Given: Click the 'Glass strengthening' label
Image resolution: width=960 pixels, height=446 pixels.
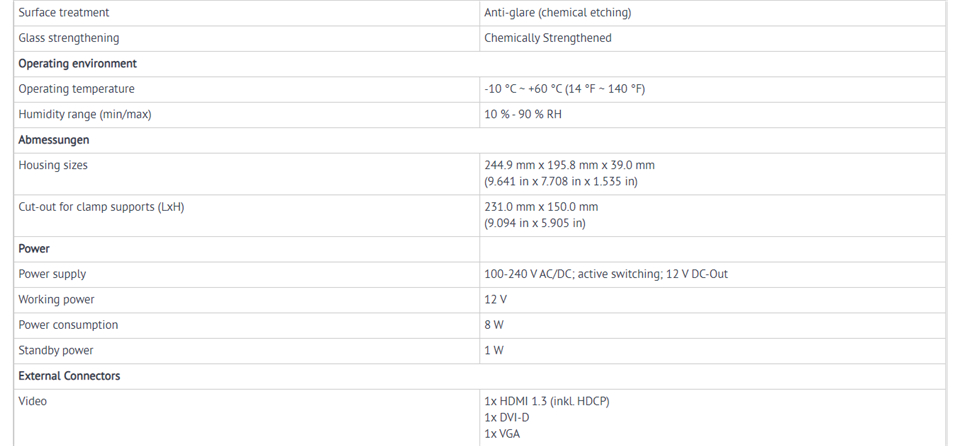Looking at the screenshot, I should [68, 38].
